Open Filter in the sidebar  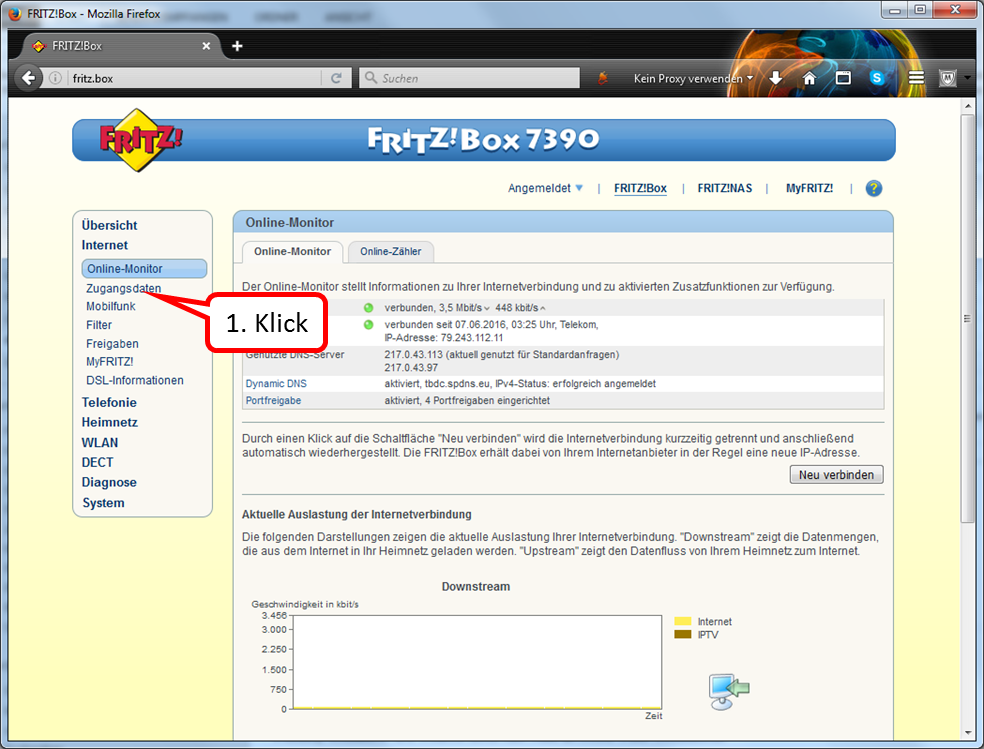tap(99, 325)
